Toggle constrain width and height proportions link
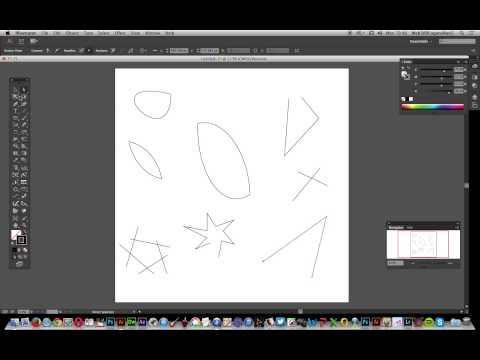Viewport: 480px width, 360px height. 255,51
